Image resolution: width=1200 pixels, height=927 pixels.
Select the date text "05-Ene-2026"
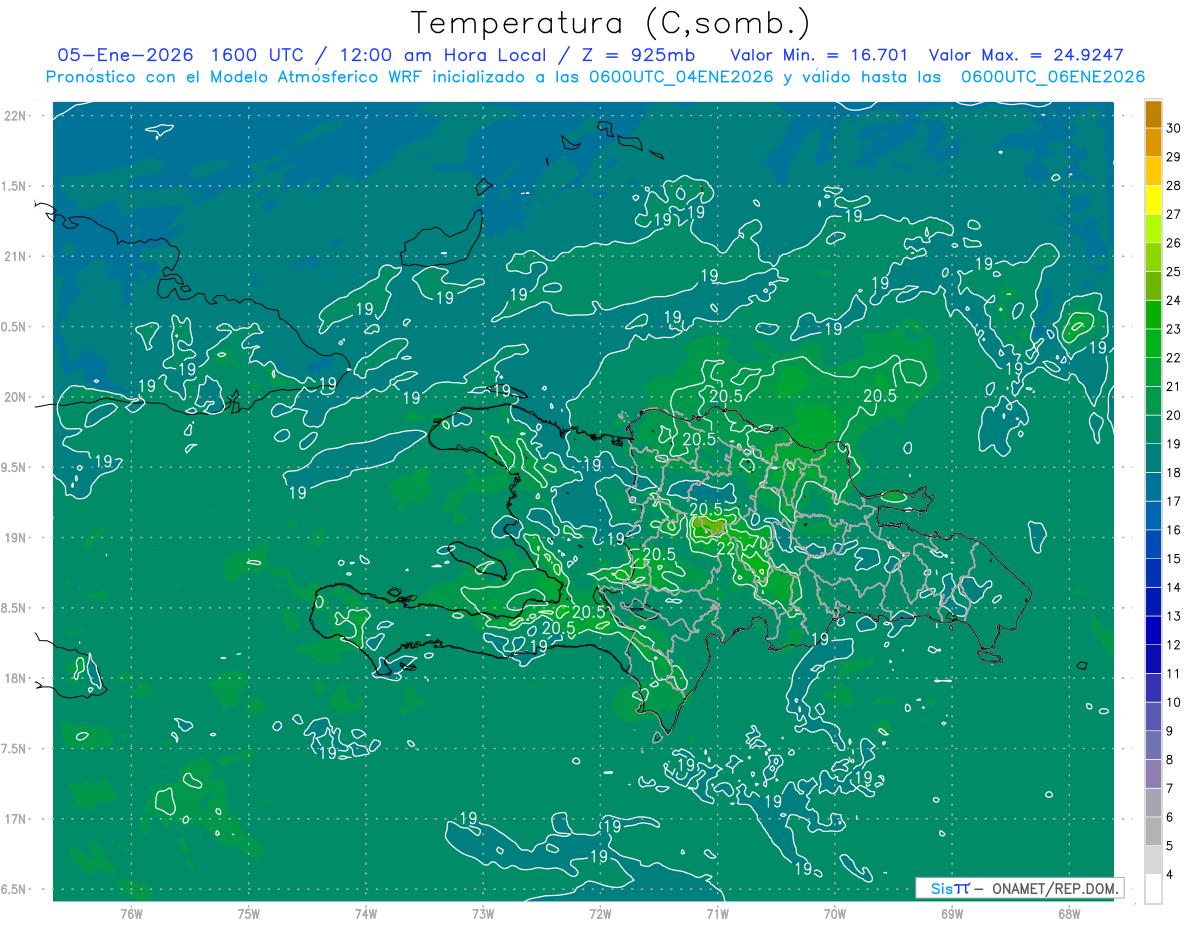coord(126,55)
